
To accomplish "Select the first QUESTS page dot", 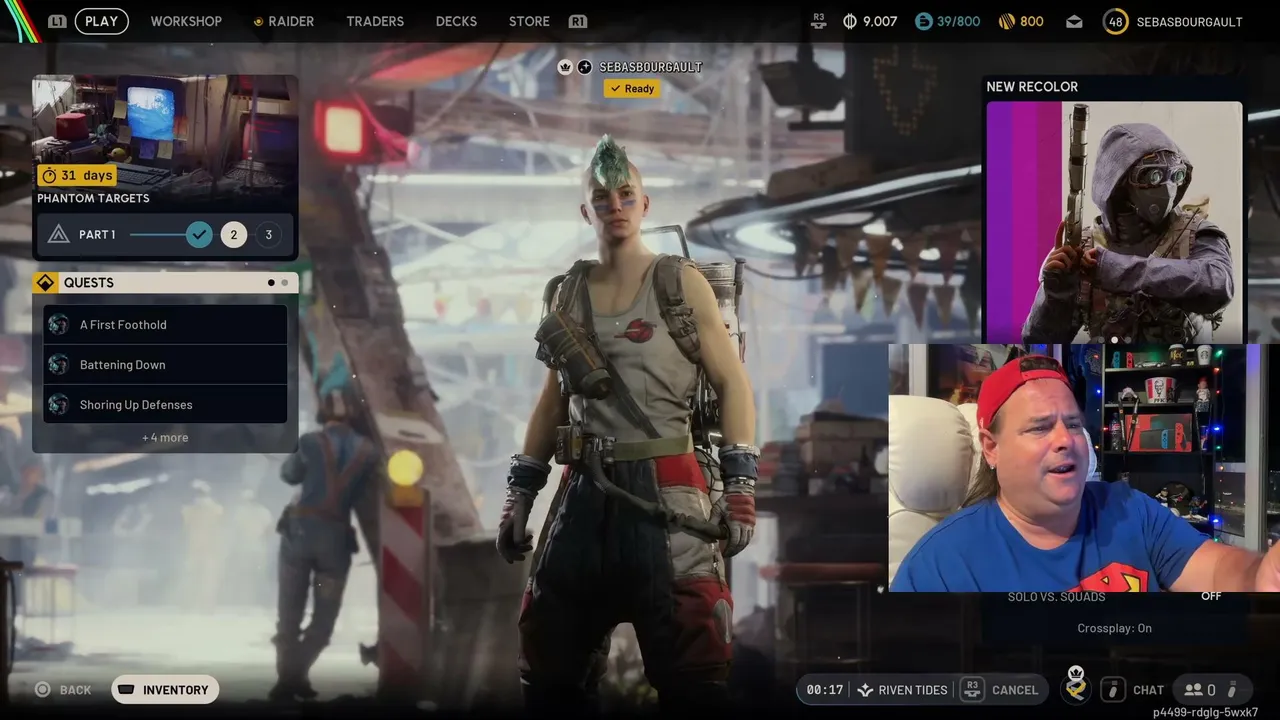I will point(271,283).
